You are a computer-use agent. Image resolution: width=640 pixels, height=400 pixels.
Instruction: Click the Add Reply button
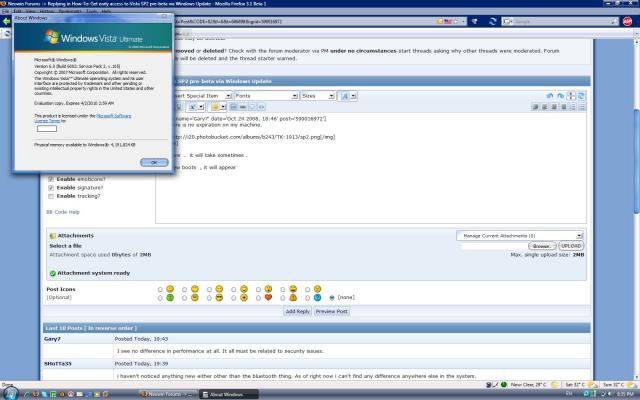point(298,311)
